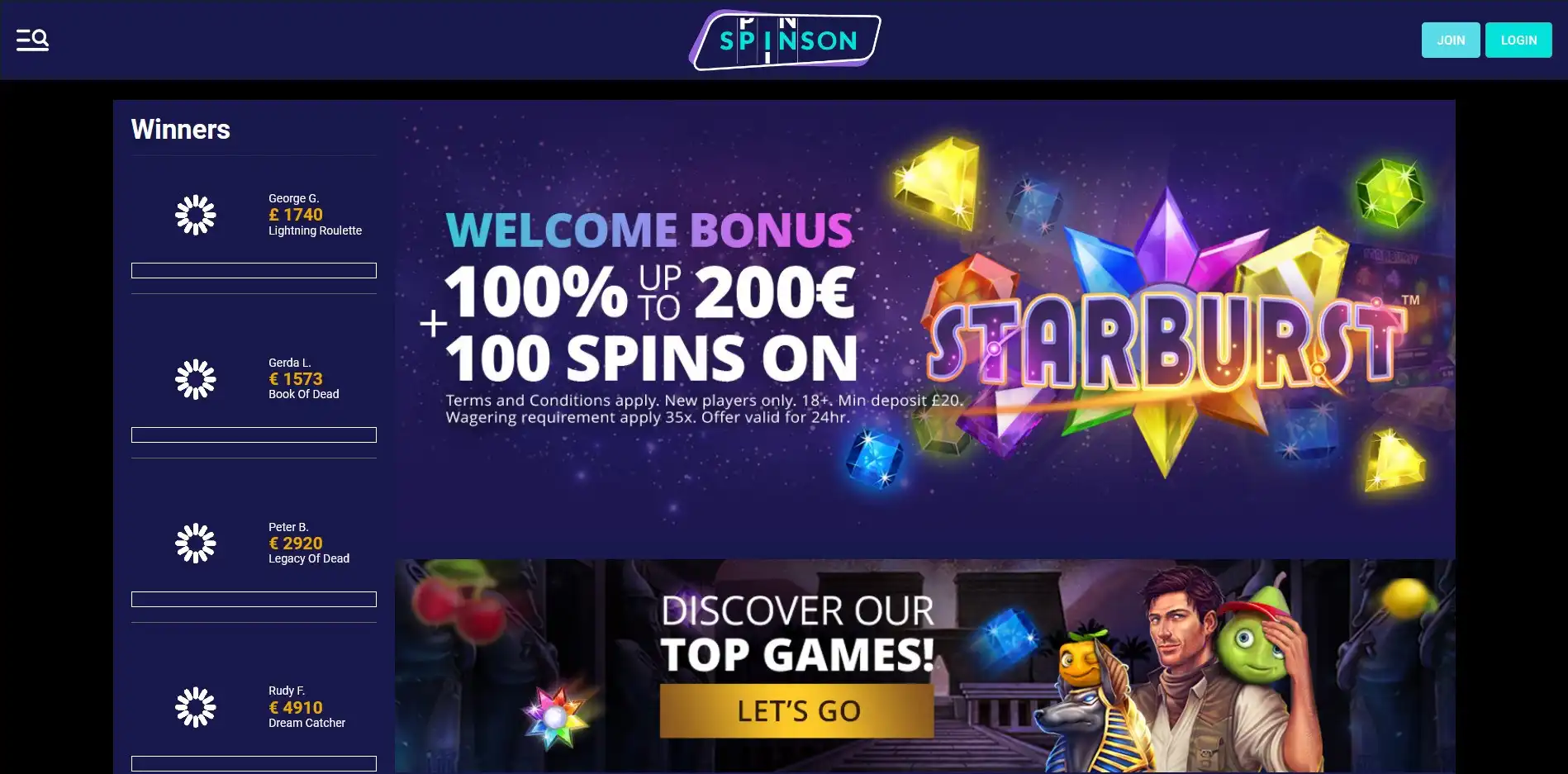Click Gerda L. winner loading icon
Viewport: 1568px width, 774px height.
click(x=196, y=379)
